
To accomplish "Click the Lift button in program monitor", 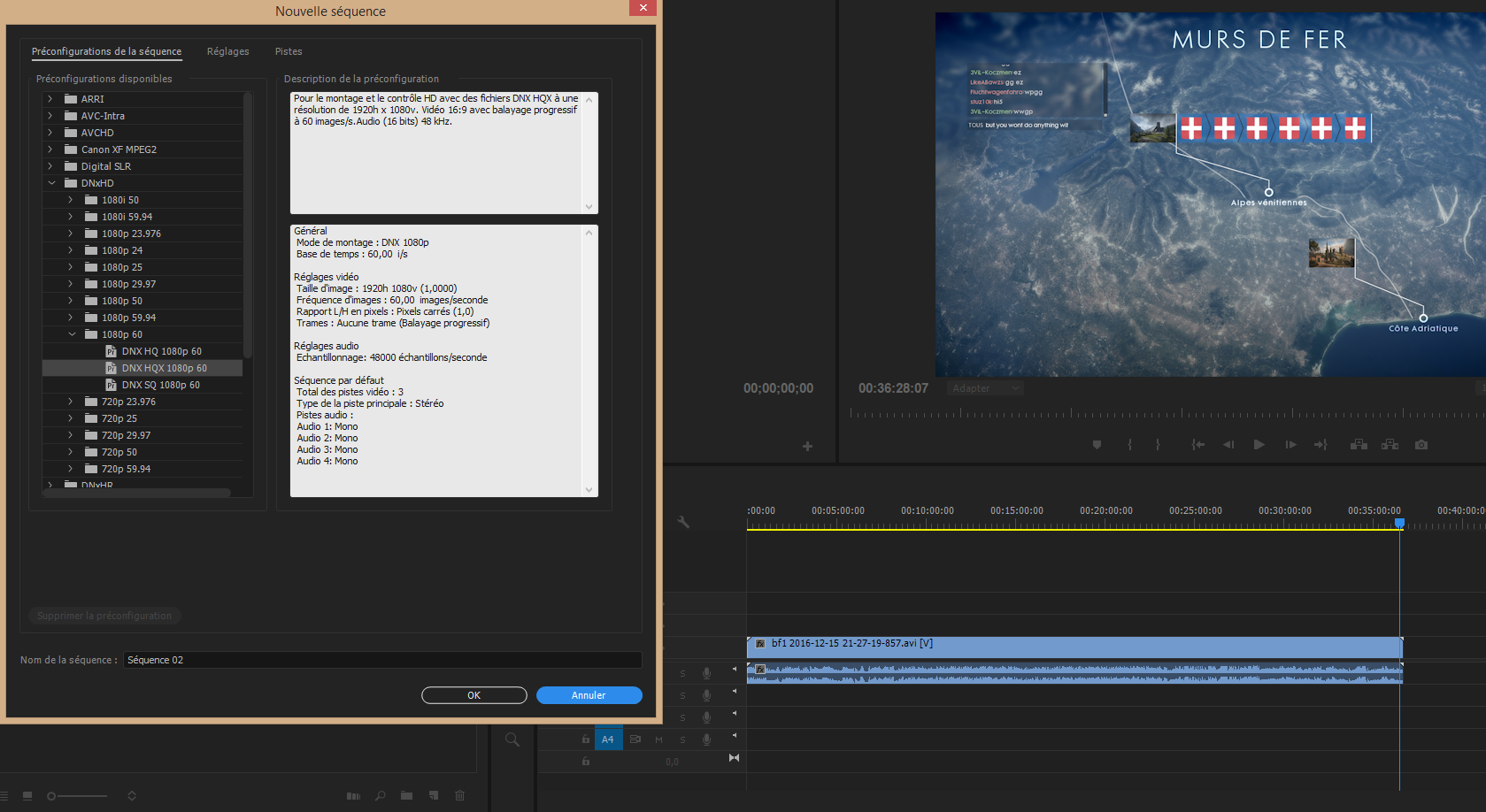I will point(1359,445).
